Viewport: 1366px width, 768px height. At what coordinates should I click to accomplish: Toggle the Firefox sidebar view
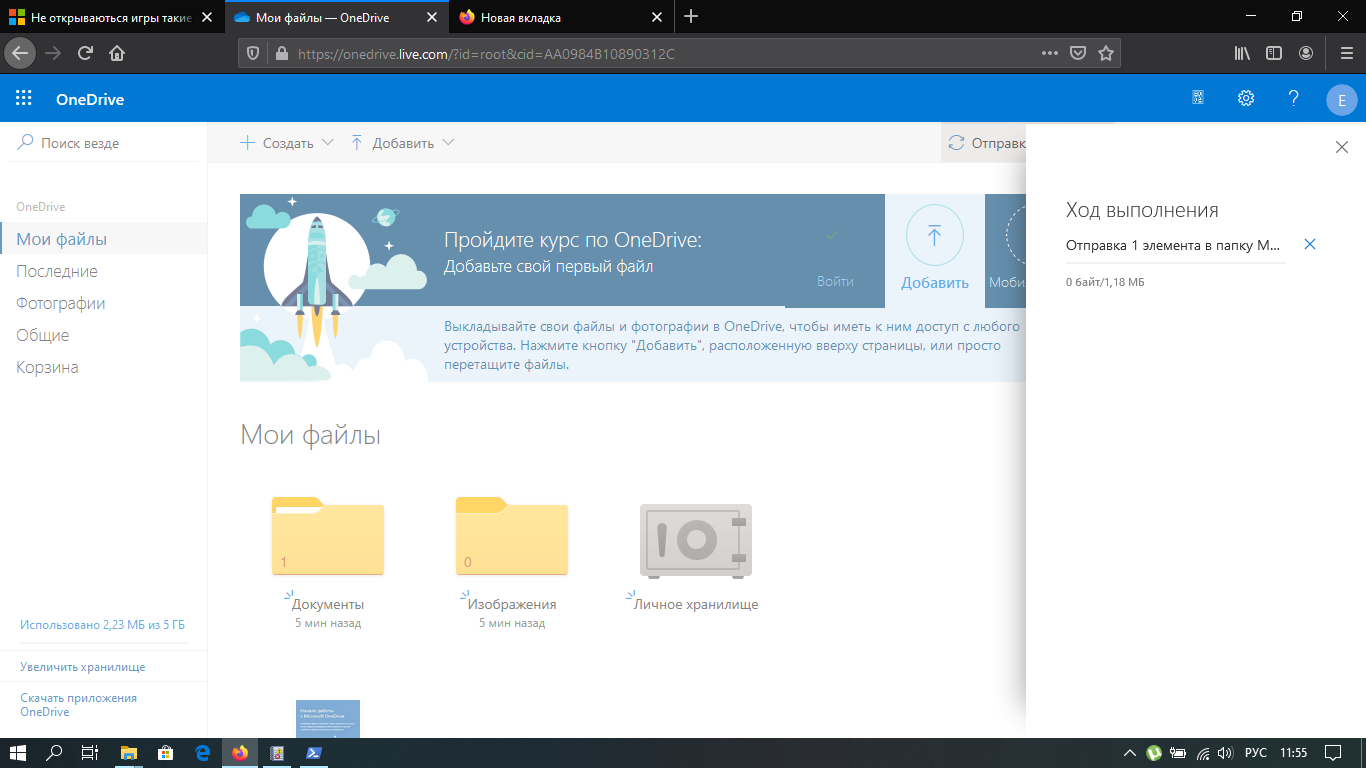(1274, 53)
